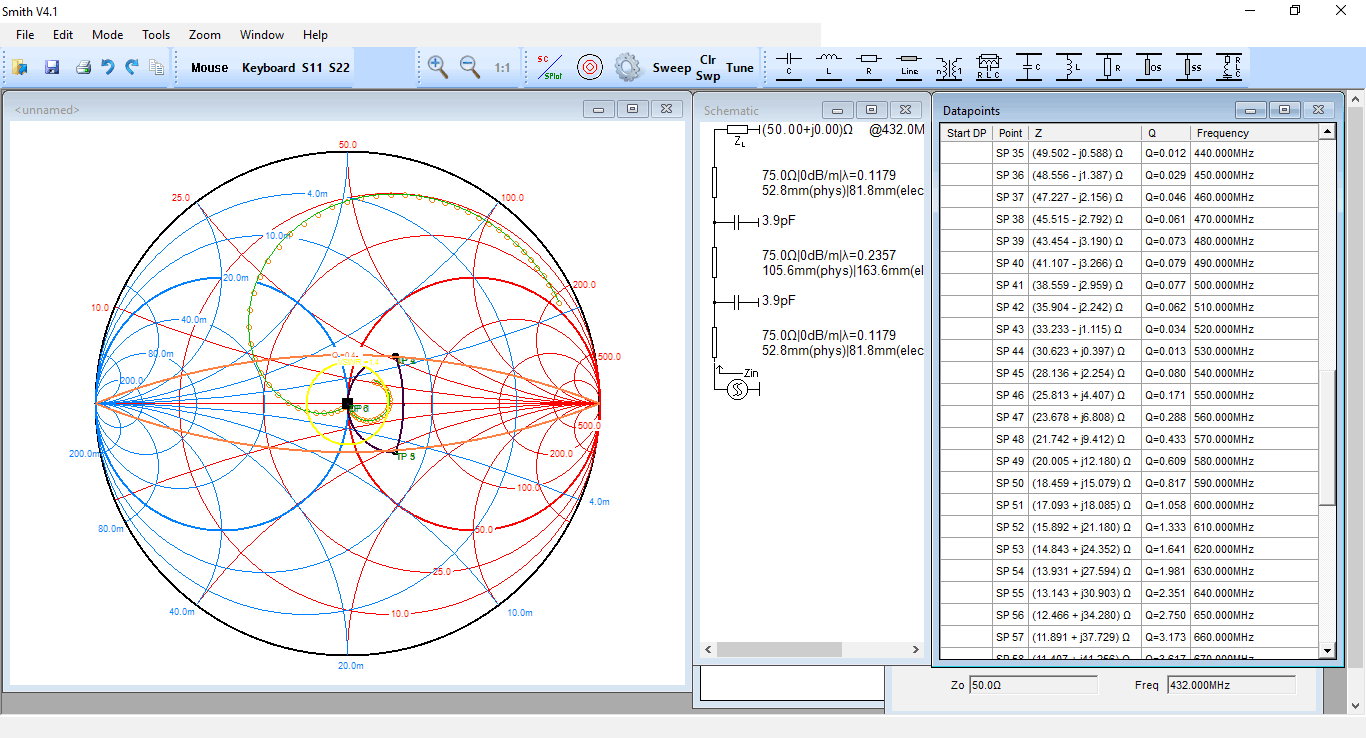Viewport: 1366px width, 738px height.
Task: Add a series resistor component
Action: (869, 67)
